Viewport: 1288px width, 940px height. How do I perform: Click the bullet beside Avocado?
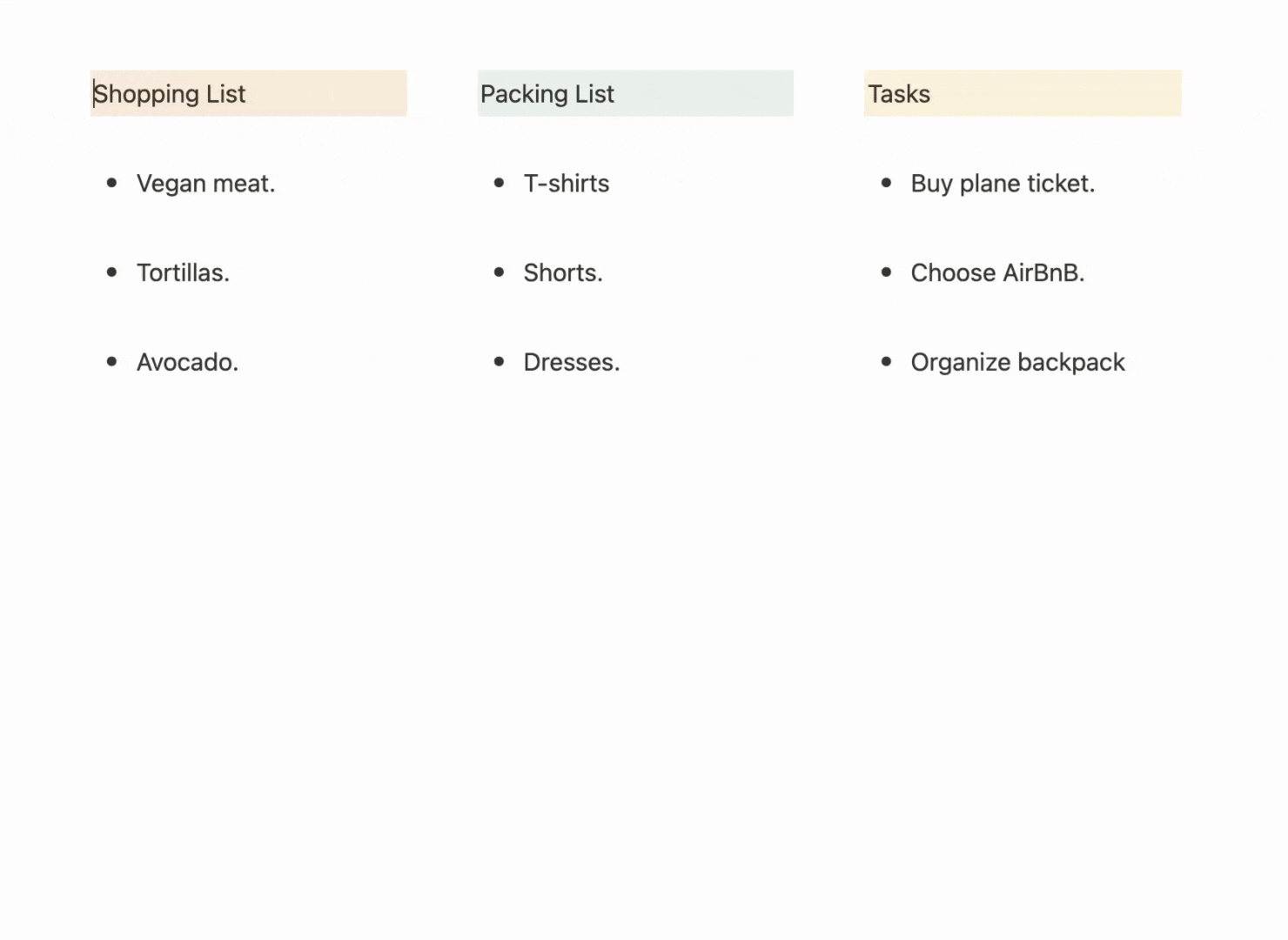[111, 361]
